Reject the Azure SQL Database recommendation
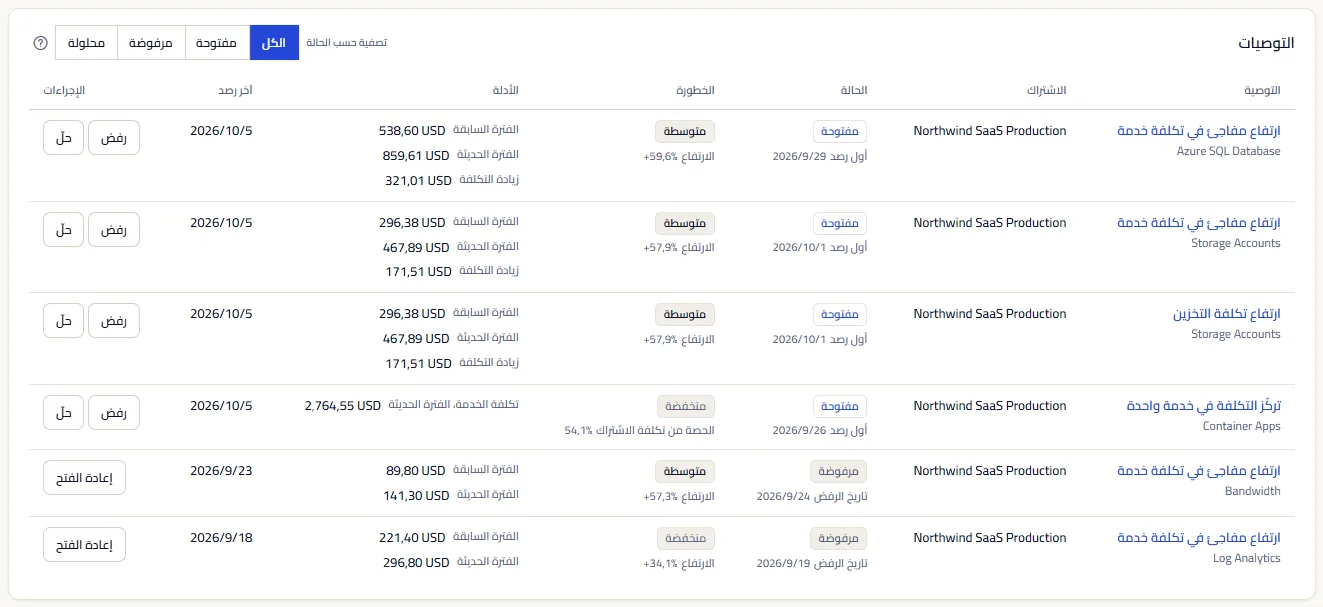1323x607 pixels. [114, 138]
